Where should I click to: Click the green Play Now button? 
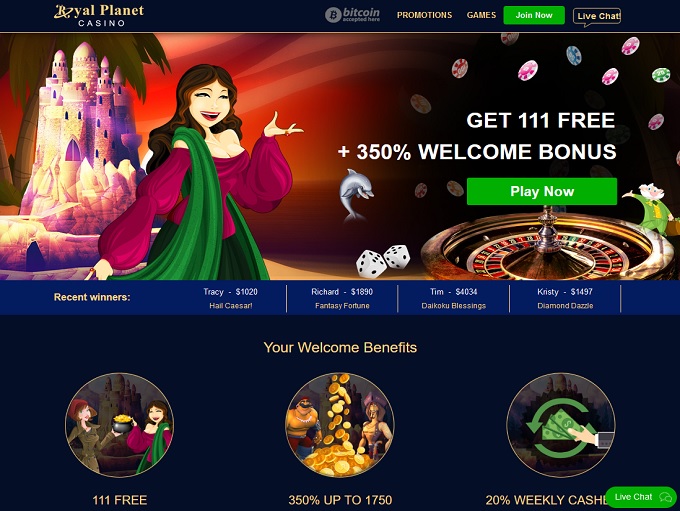coord(542,191)
